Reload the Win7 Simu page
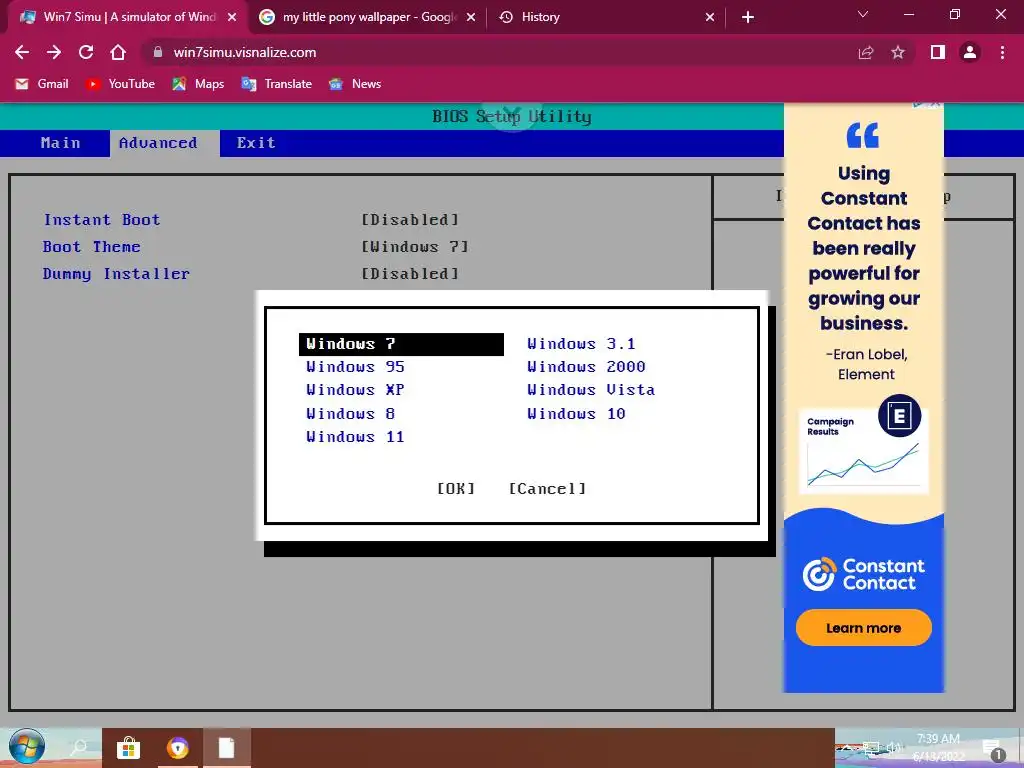The width and height of the screenshot is (1024, 768). [86, 52]
